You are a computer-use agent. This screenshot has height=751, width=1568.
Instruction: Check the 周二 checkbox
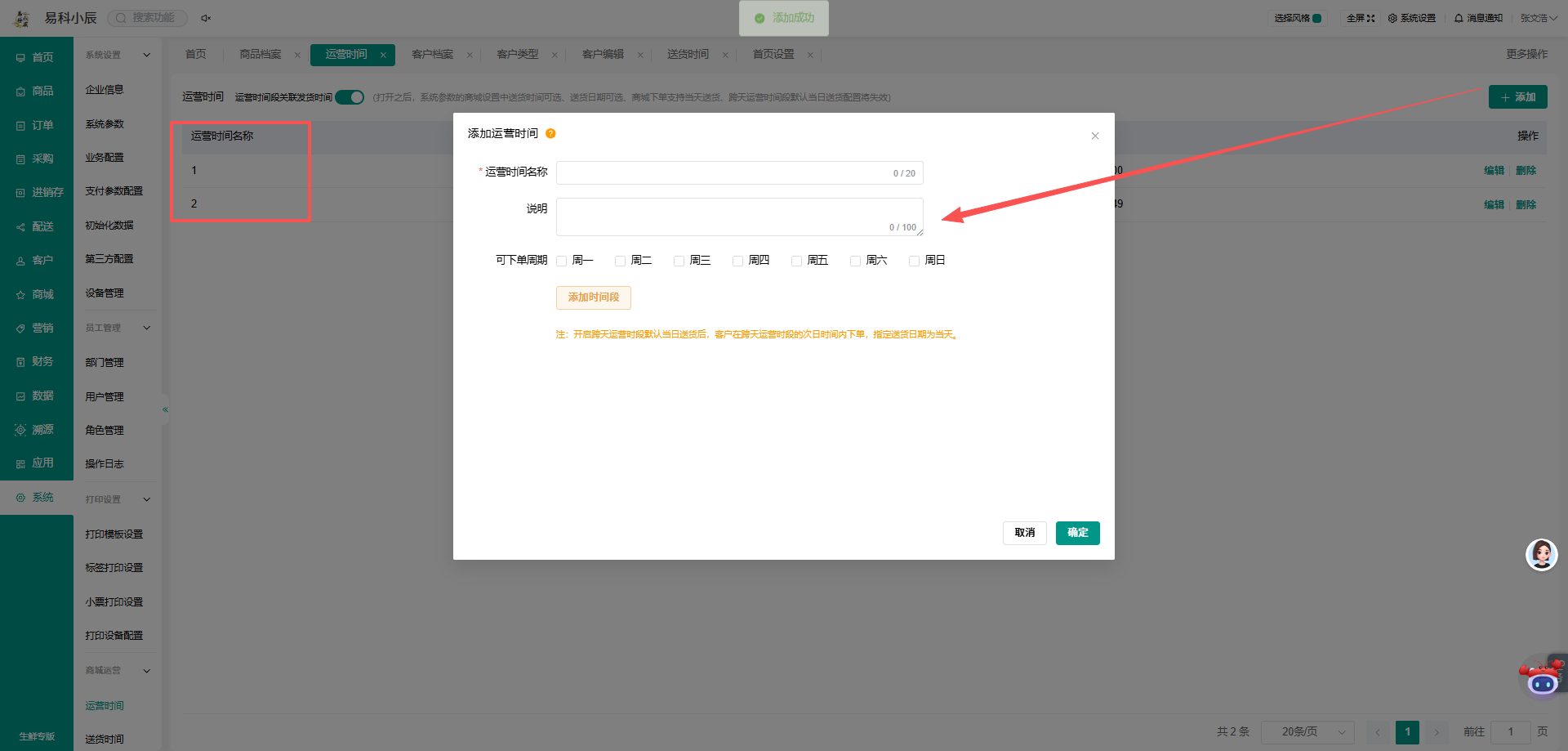click(x=620, y=261)
